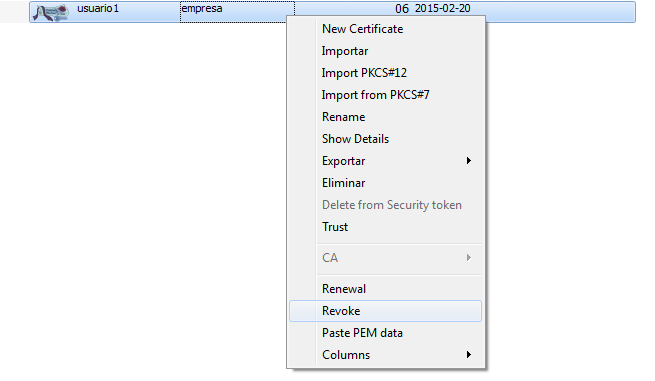Open the Columns menu entry

(386, 355)
